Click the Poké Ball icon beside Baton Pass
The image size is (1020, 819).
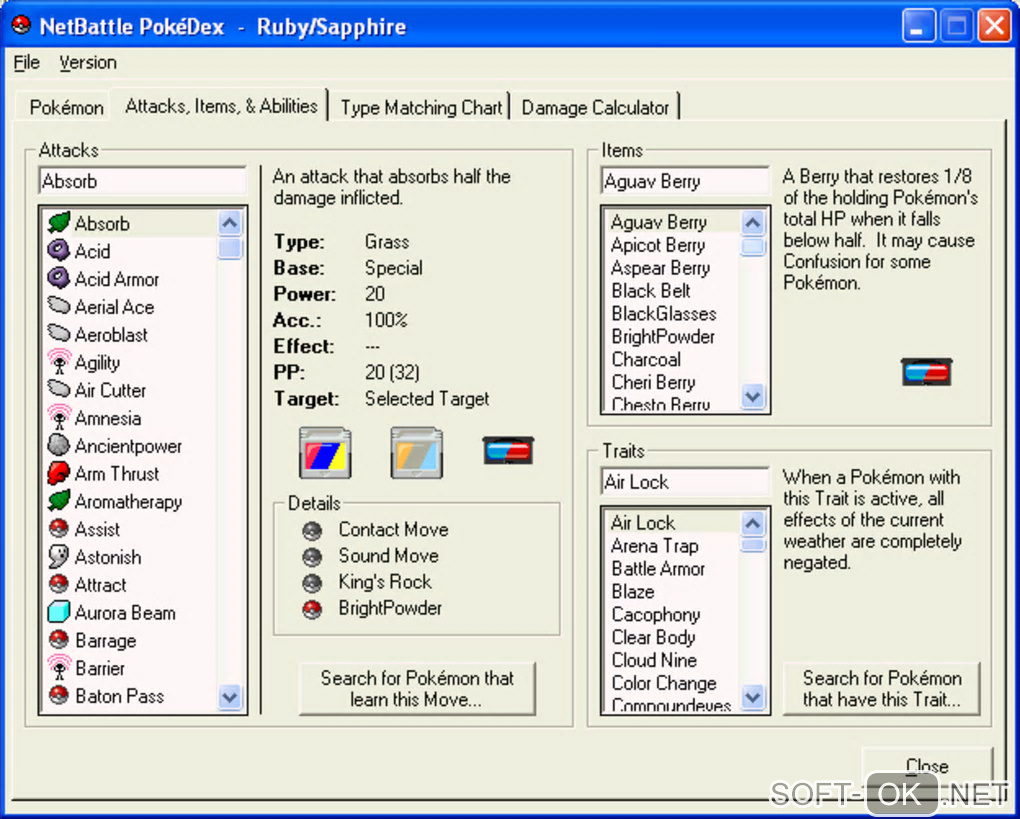click(x=59, y=695)
